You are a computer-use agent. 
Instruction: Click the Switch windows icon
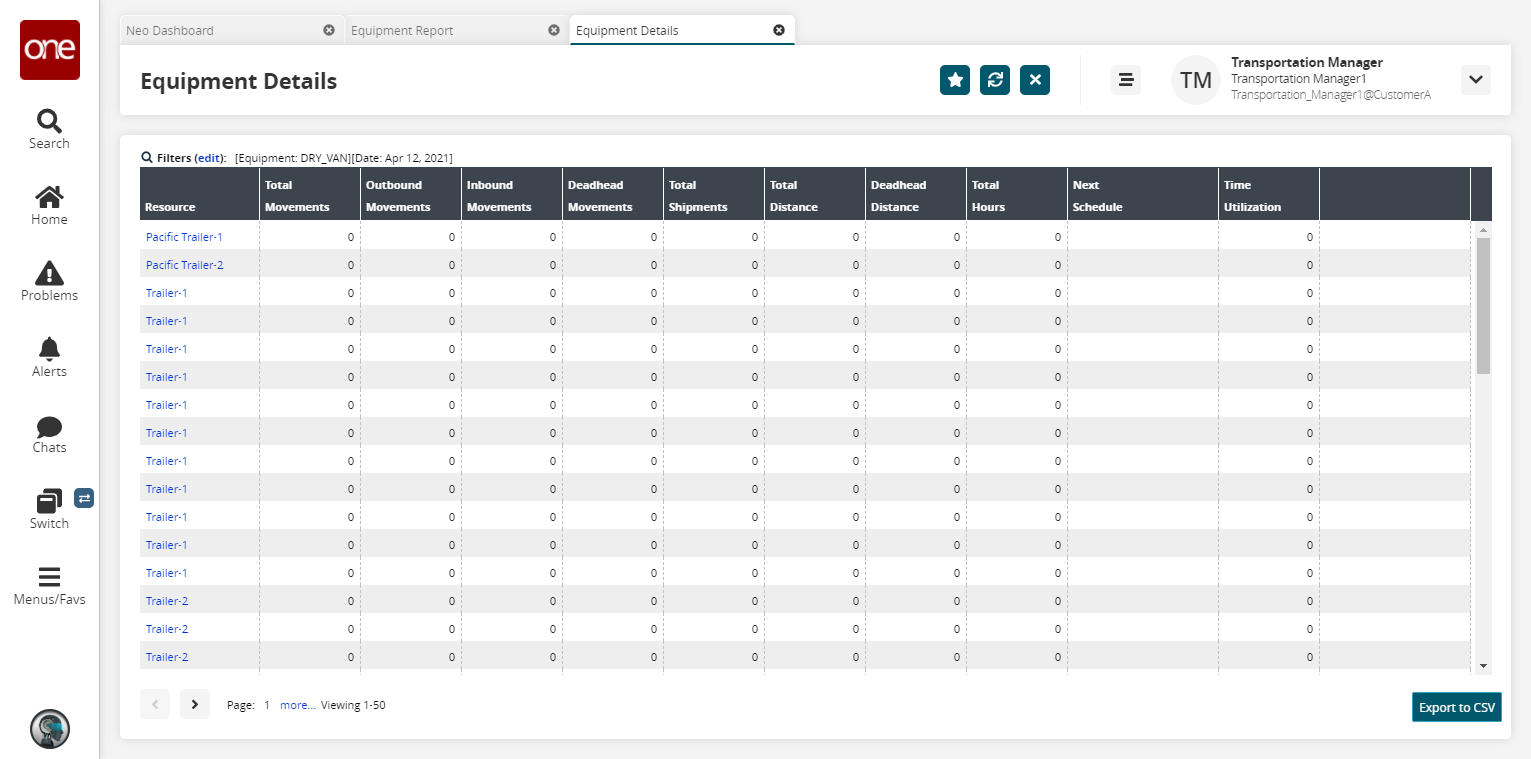click(x=49, y=508)
